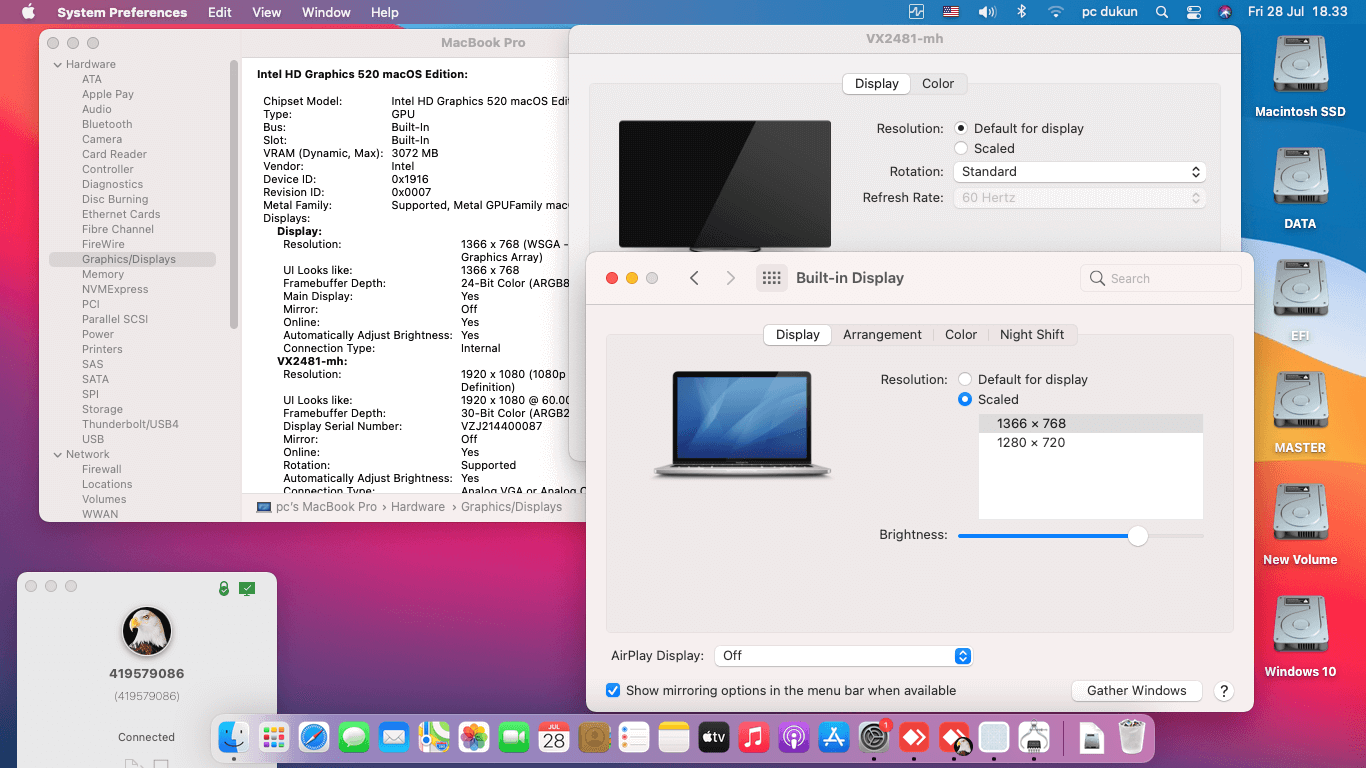Select the 1366 × 768 scaled resolution

1091,423
